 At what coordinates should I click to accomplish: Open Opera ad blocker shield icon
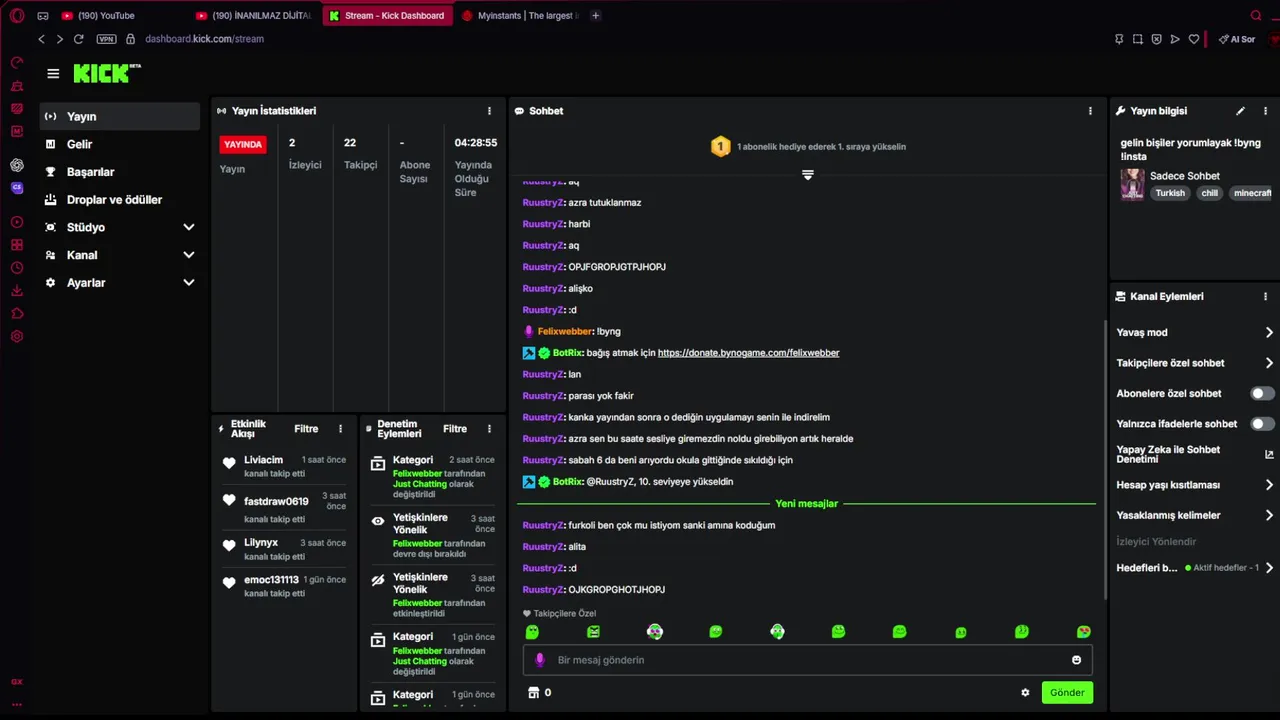[1157, 39]
